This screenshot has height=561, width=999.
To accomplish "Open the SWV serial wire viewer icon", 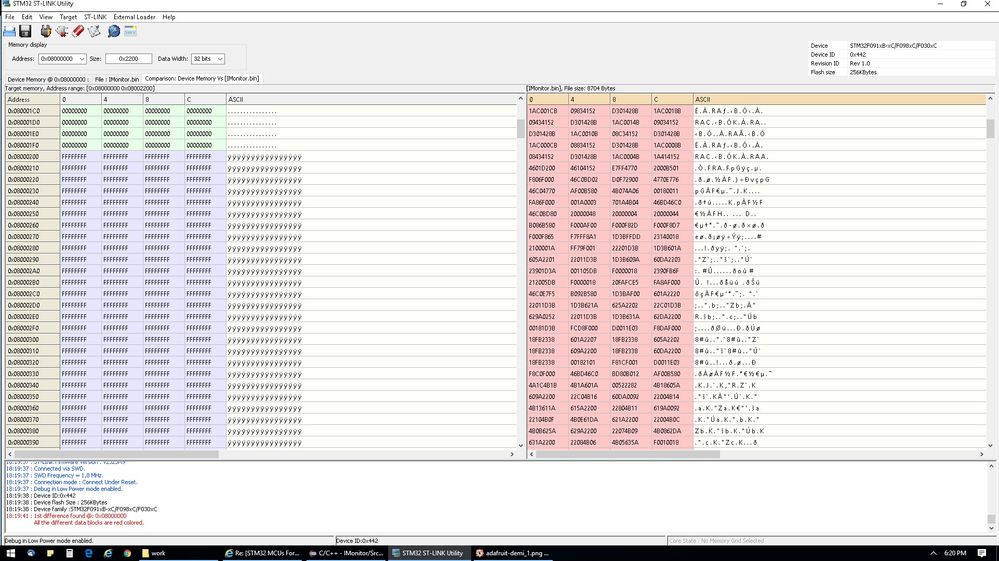I will click(x=130, y=31).
